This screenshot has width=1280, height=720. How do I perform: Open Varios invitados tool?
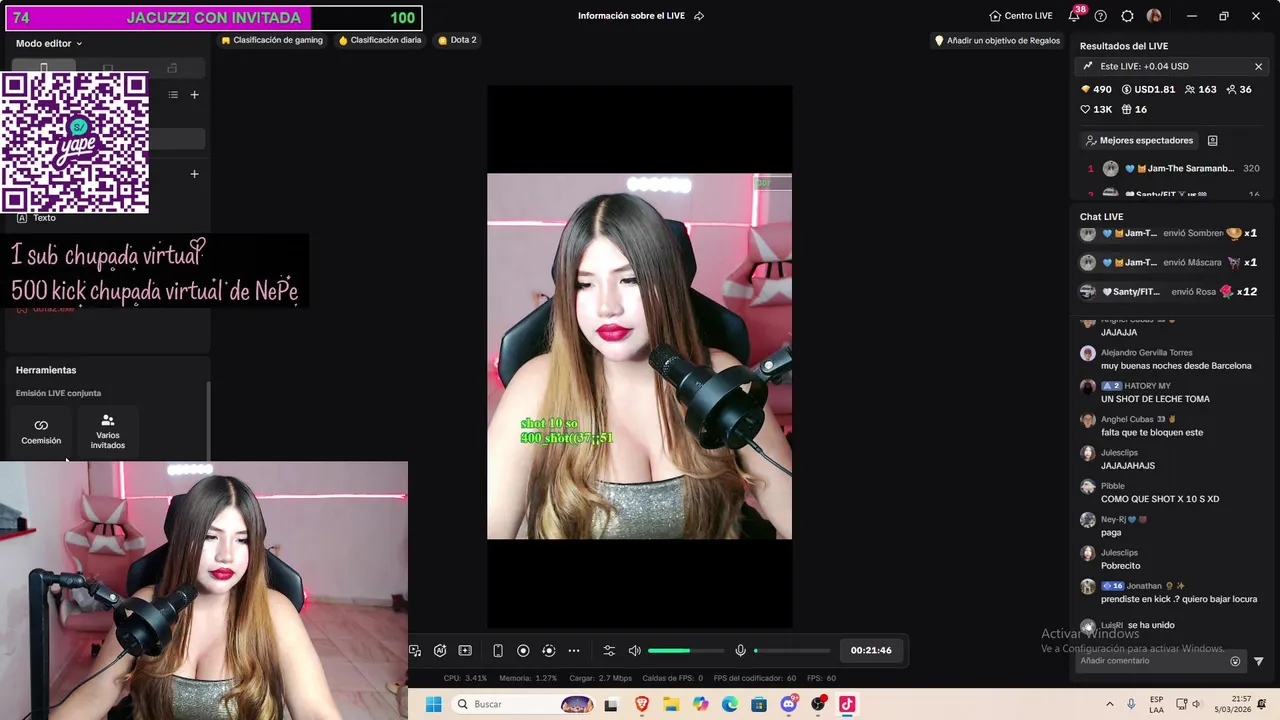[108, 432]
